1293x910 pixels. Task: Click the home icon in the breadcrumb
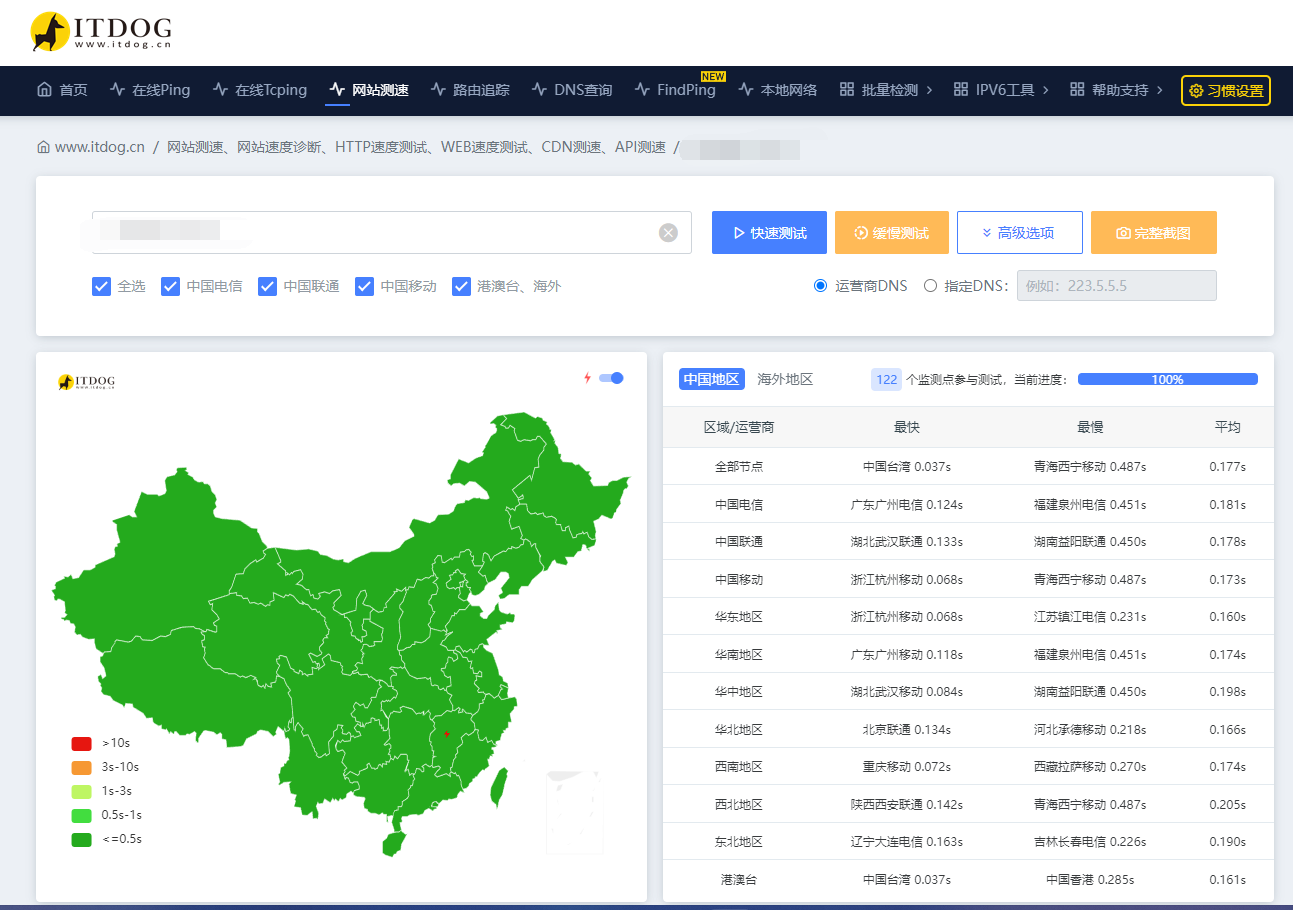coord(43,147)
